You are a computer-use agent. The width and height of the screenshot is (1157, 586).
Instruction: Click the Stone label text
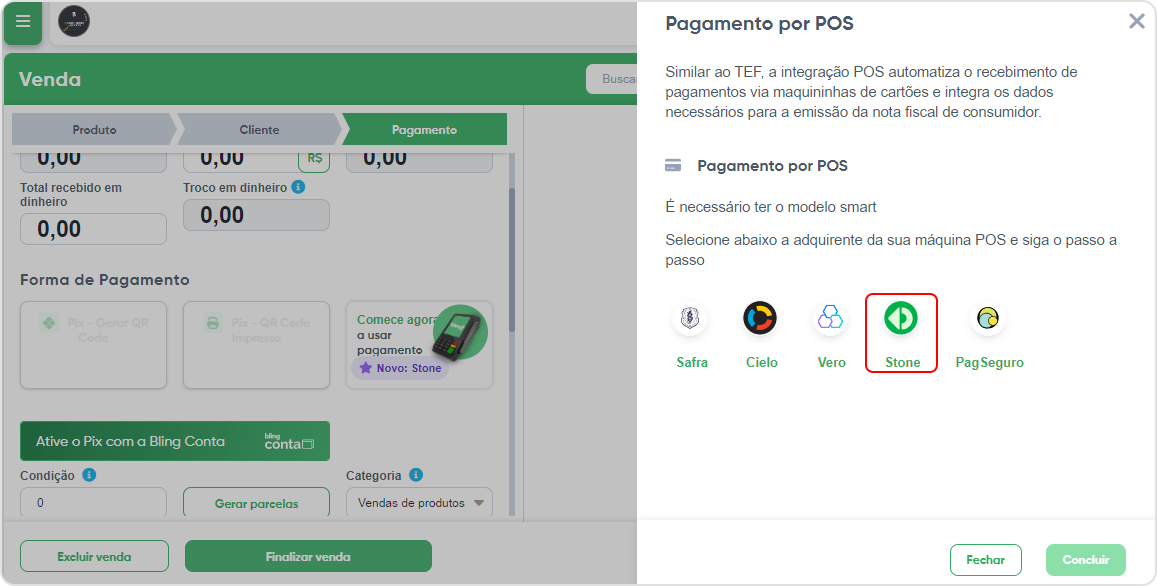pos(902,362)
